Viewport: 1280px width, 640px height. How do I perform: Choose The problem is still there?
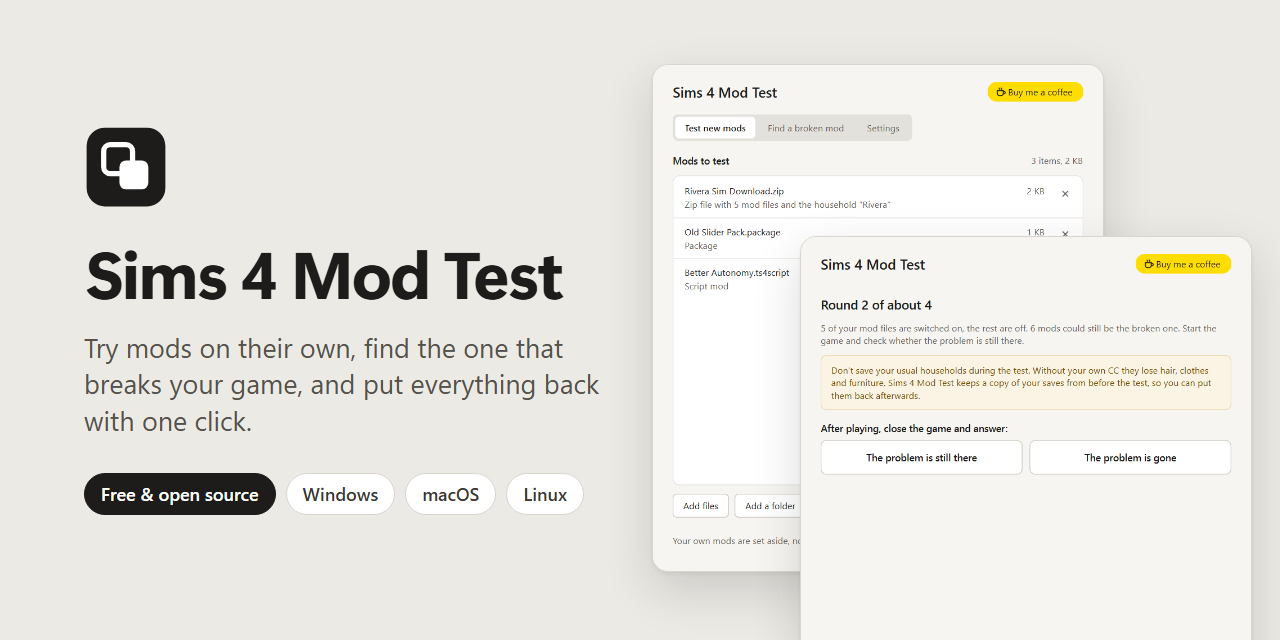coord(922,458)
